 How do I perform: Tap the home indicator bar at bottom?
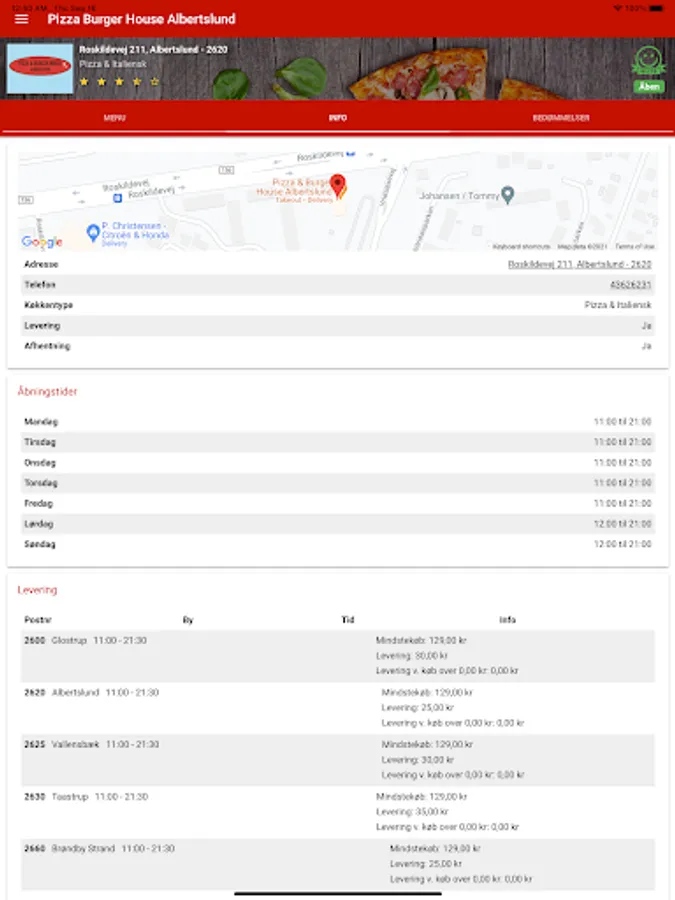tap(338, 893)
